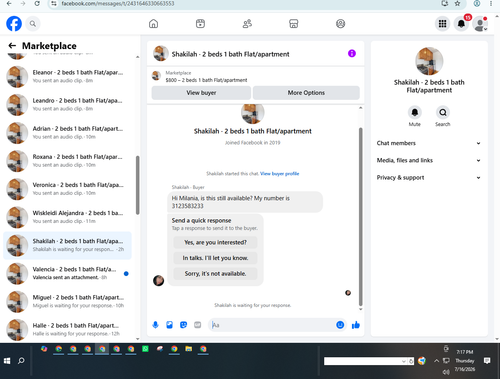Viewport: 500px width, 379px height.
Task: Open Windows taskbar search
Action: (21, 361)
